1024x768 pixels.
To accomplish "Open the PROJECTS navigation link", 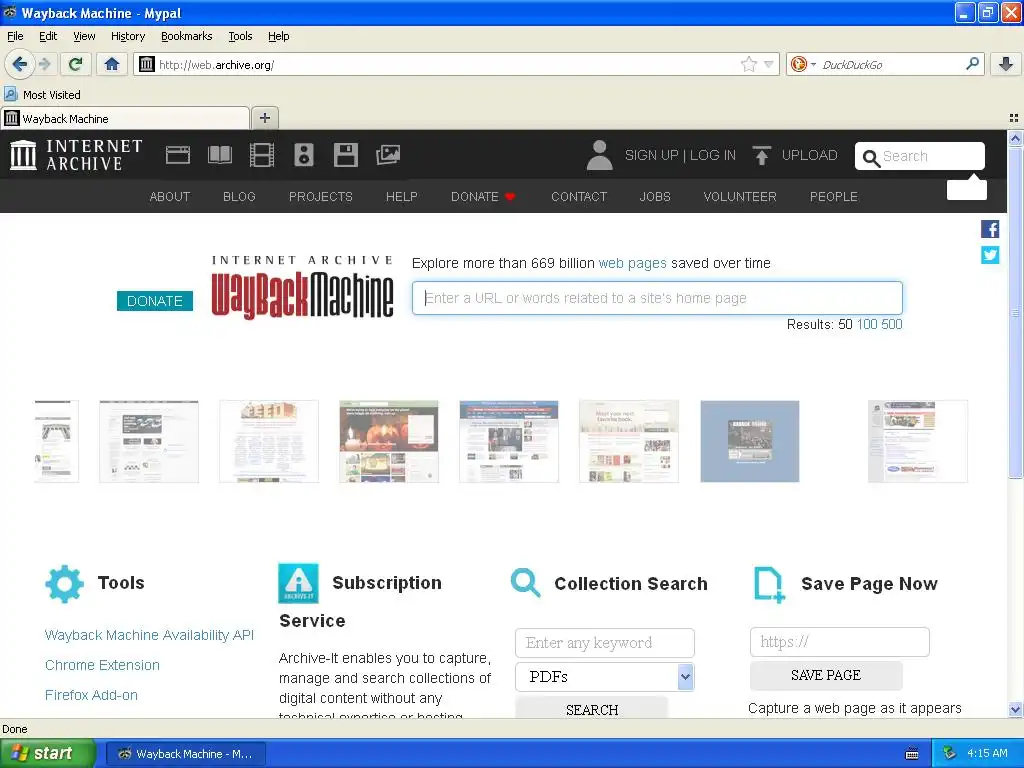I will click(x=321, y=197).
